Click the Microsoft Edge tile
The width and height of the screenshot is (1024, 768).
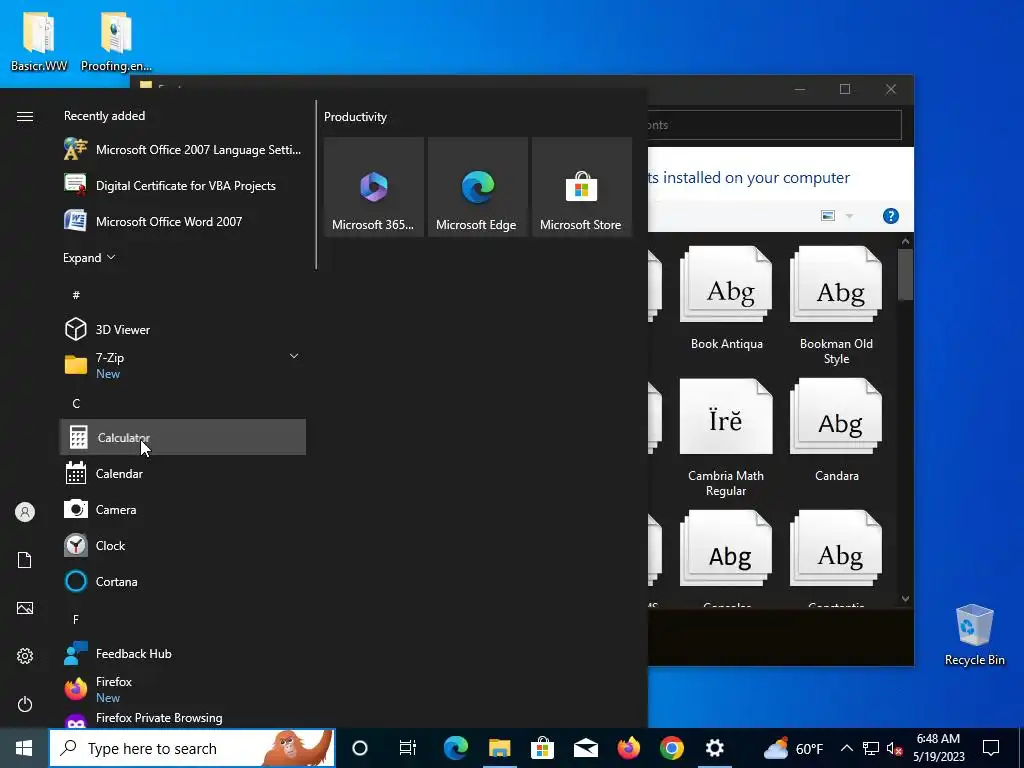[x=477, y=187]
